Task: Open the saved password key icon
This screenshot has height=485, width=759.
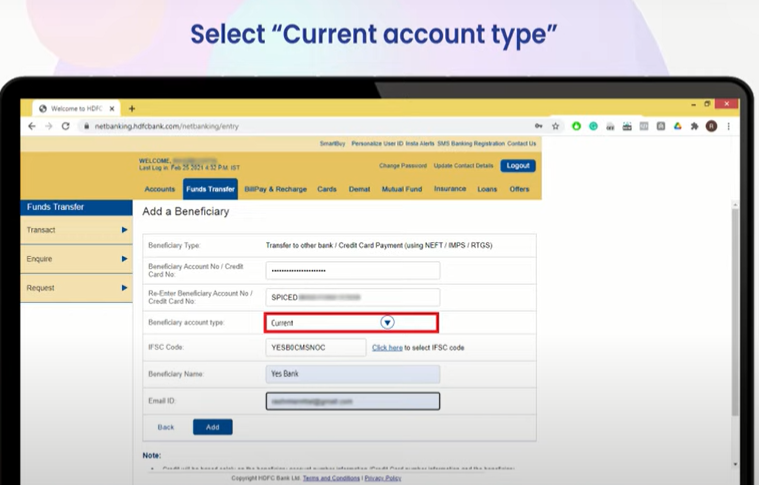Action: pyautogui.click(x=539, y=126)
